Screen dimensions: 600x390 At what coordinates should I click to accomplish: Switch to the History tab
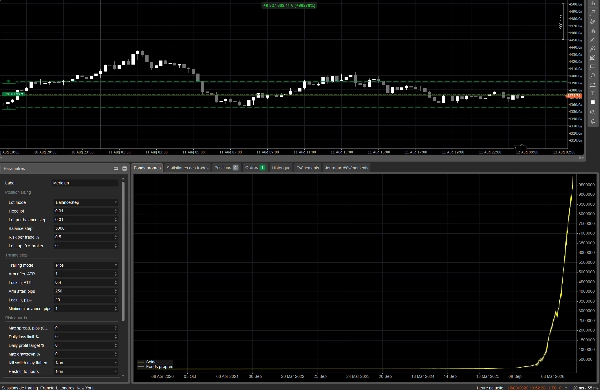pos(281,168)
